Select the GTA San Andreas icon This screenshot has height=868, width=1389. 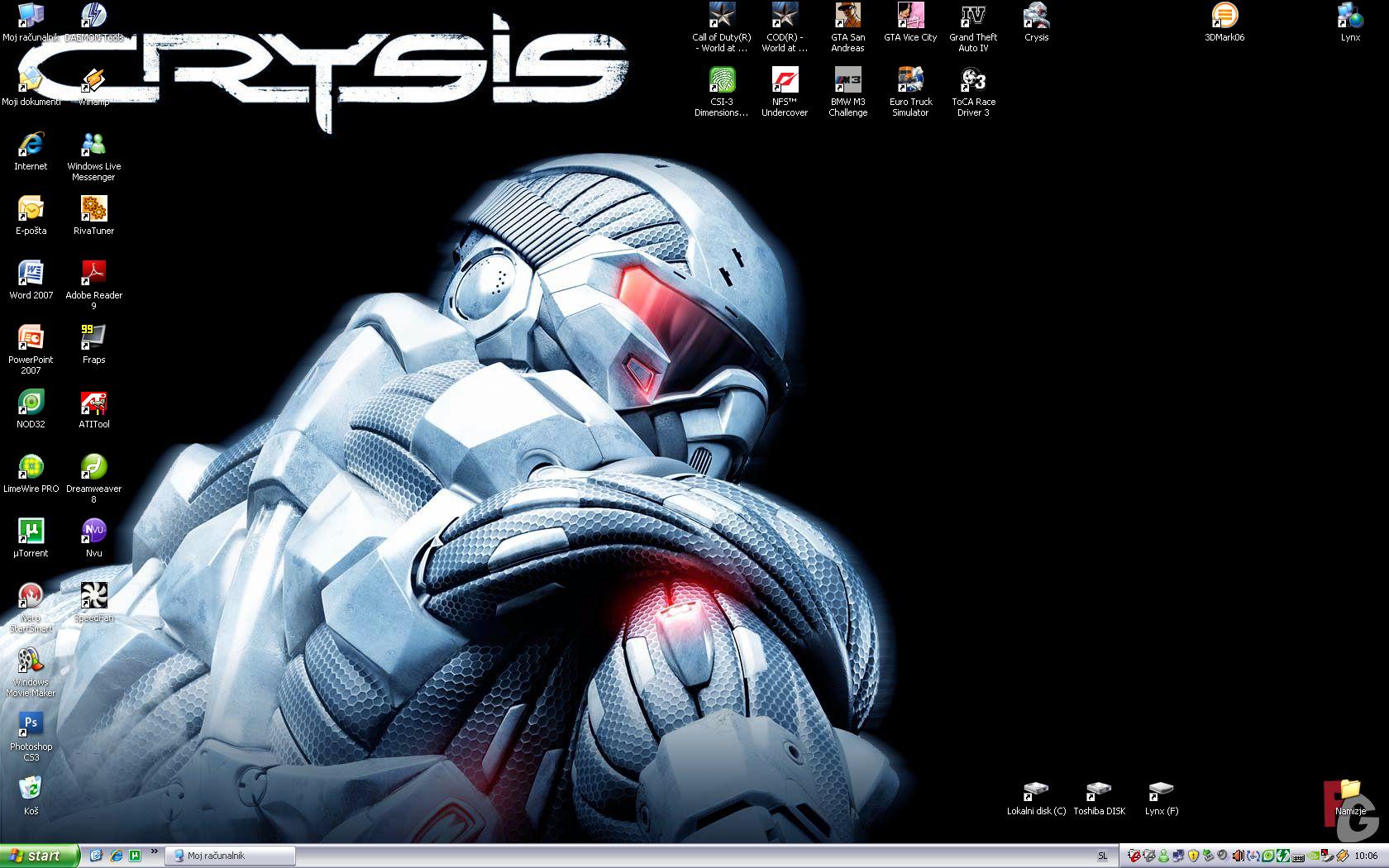[x=847, y=27]
